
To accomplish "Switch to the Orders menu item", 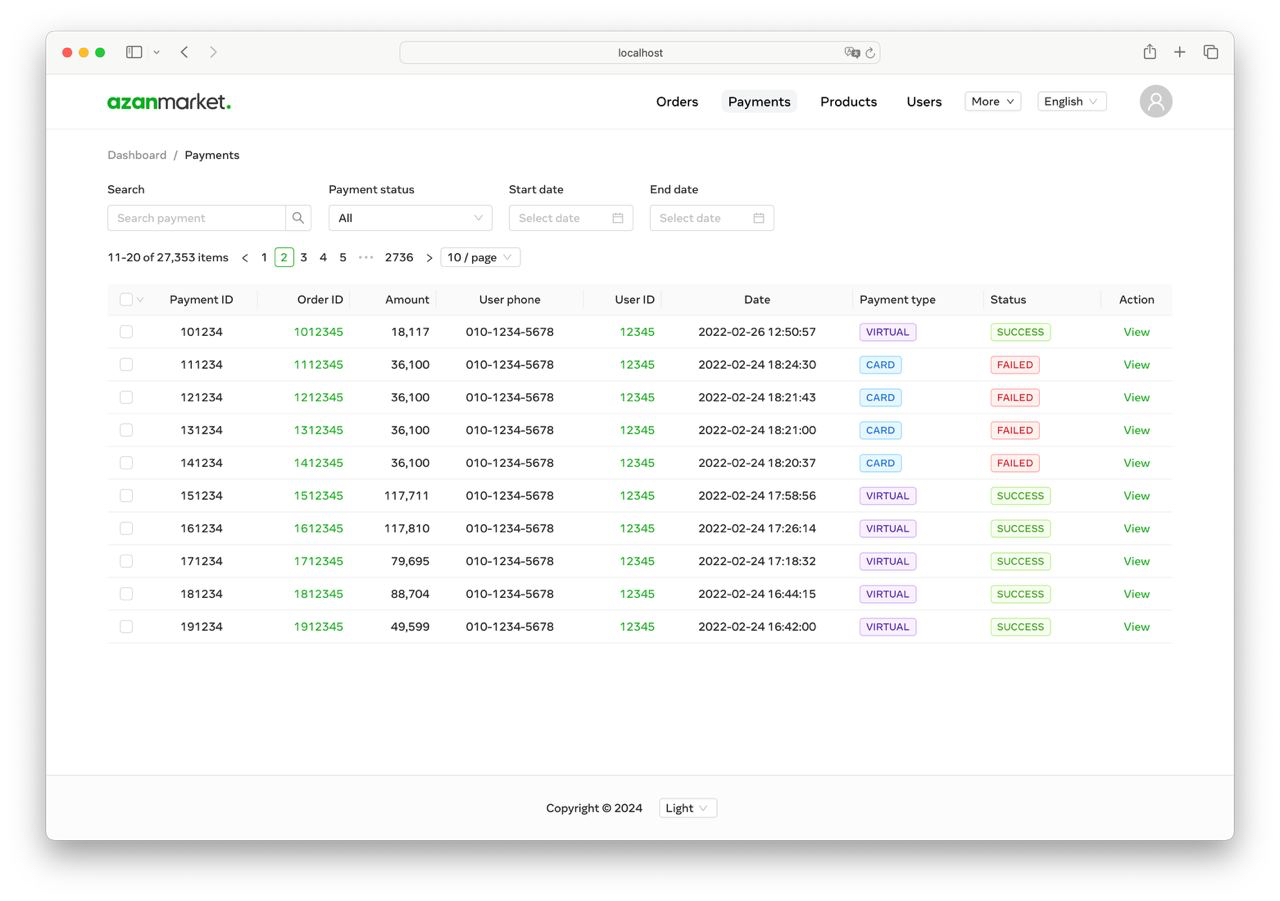I will tap(677, 101).
